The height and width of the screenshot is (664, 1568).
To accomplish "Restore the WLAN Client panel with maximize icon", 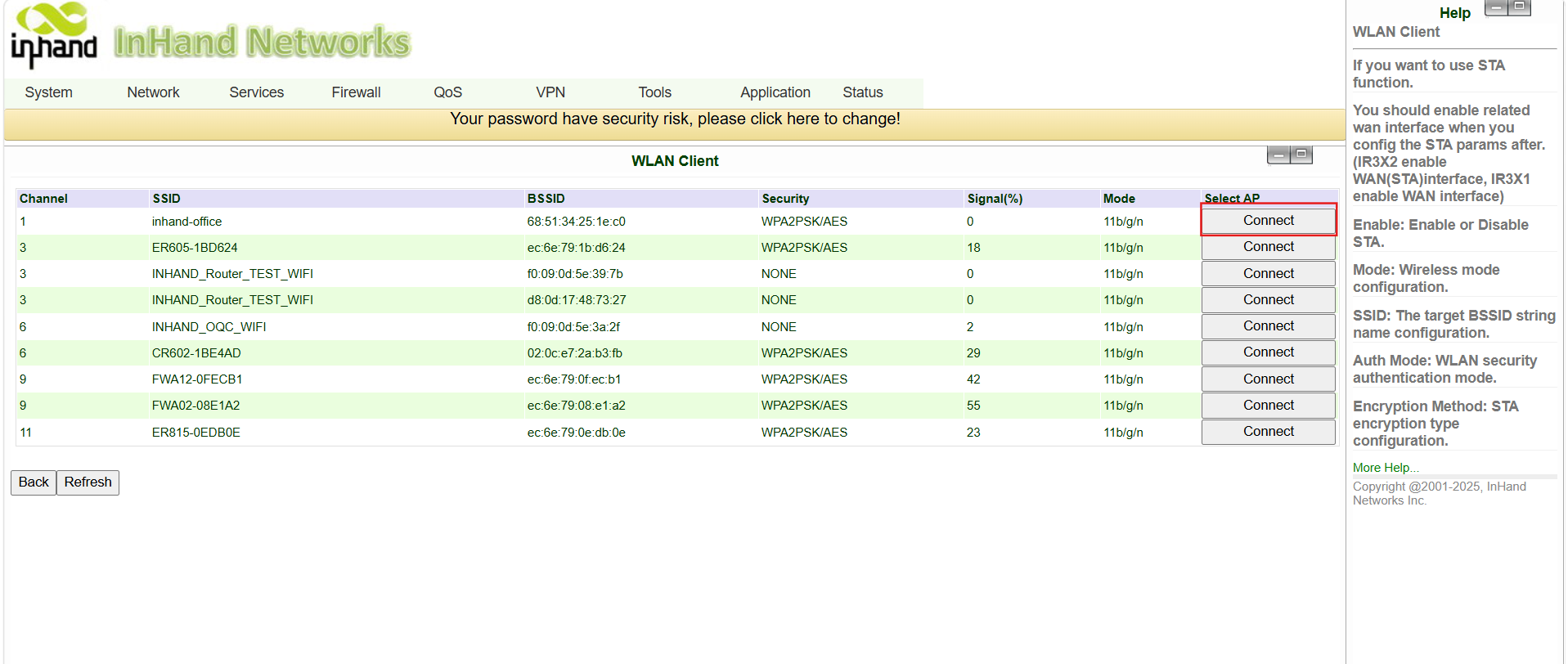I will [1301, 155].
